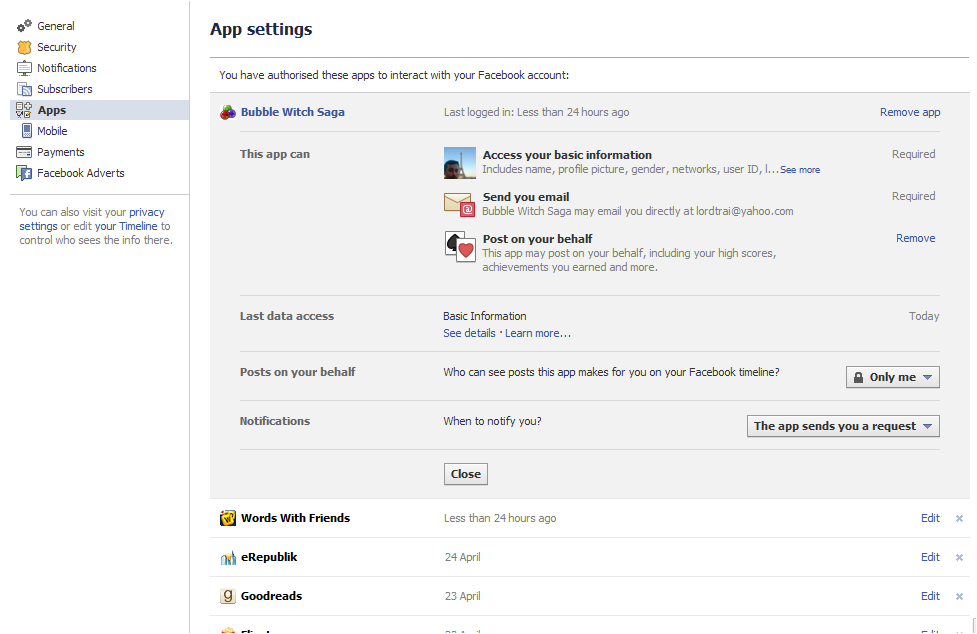
Task: Click the Words With Friends app icon
Action: pyautogui.click(x=228, y=518)
